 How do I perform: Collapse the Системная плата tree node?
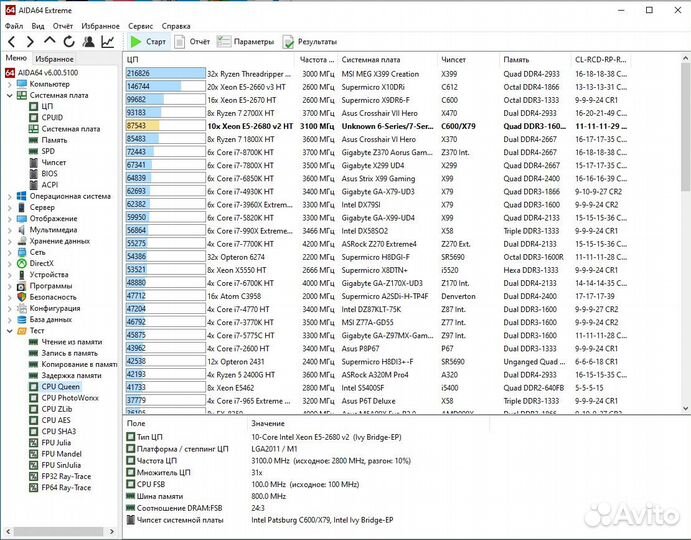pos(9,95)
